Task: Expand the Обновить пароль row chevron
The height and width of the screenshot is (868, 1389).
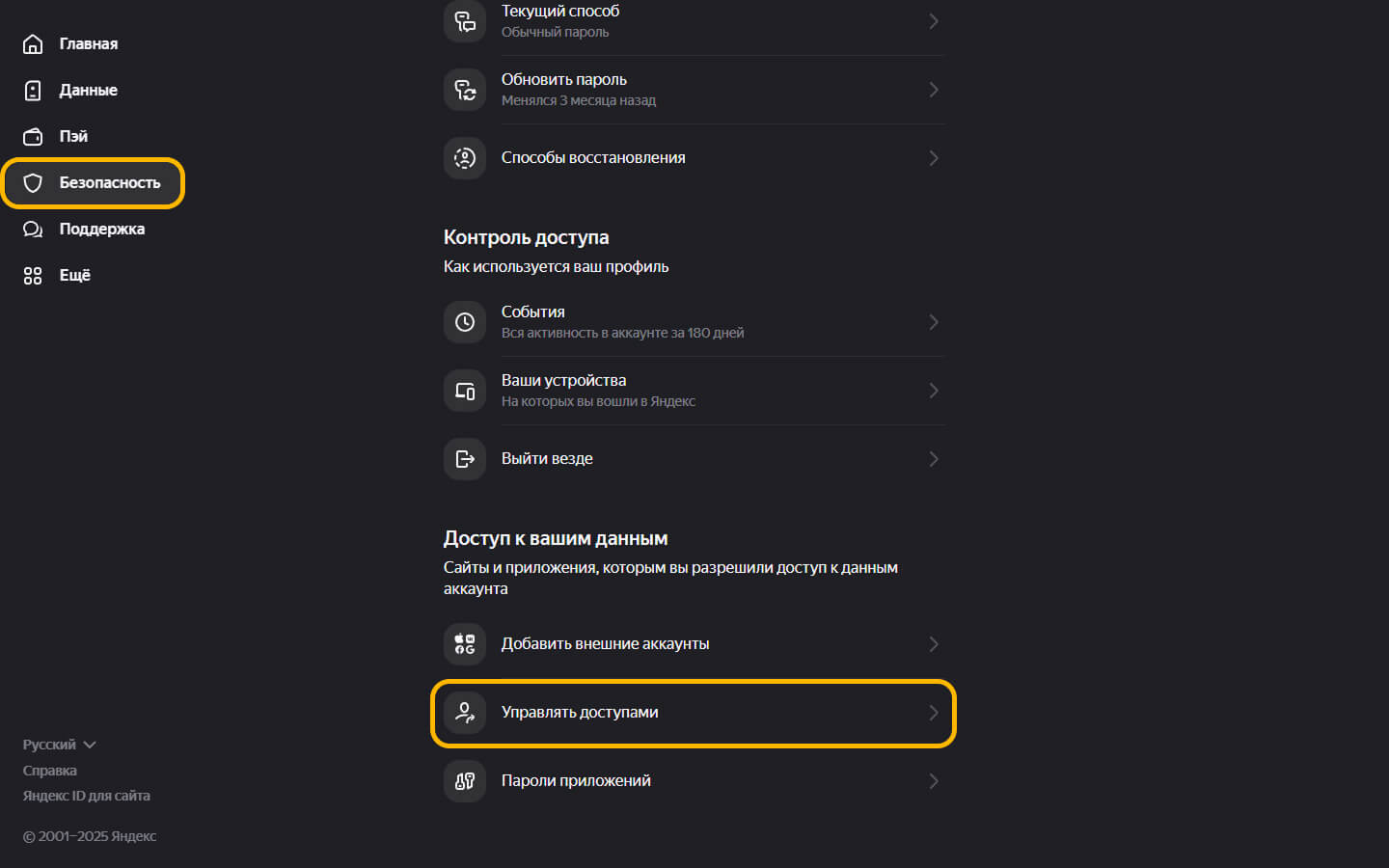Action: pyautogui.click(x=933, y=90)
